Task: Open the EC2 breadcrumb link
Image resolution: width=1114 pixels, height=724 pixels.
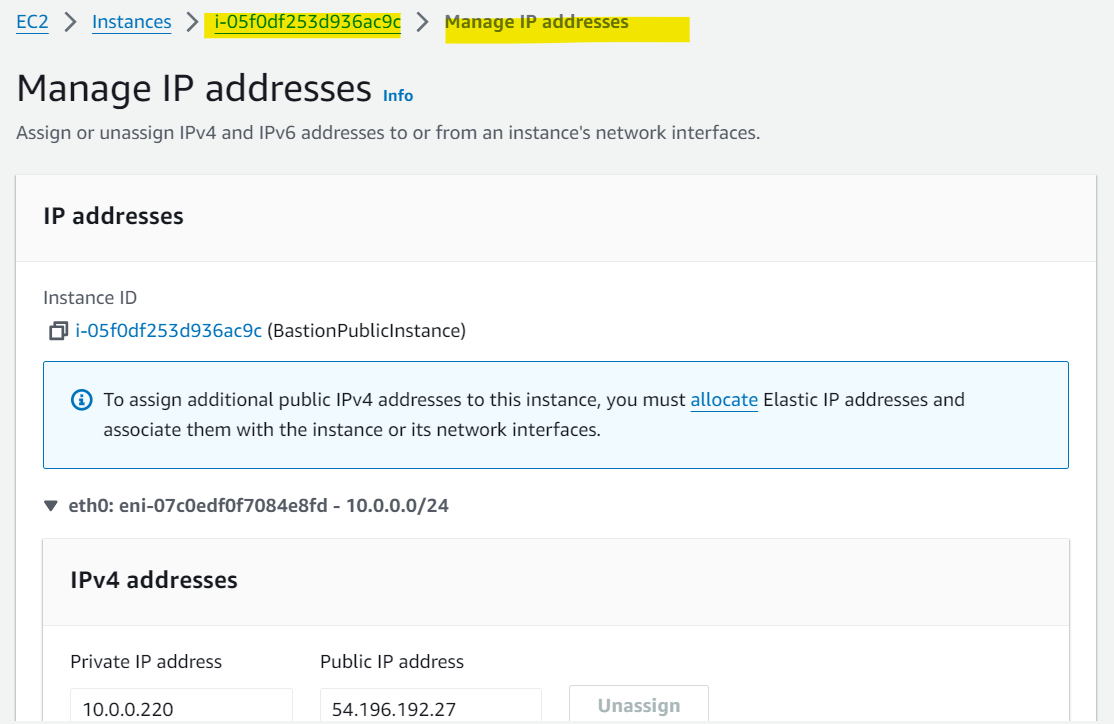Action: point(32,22)
